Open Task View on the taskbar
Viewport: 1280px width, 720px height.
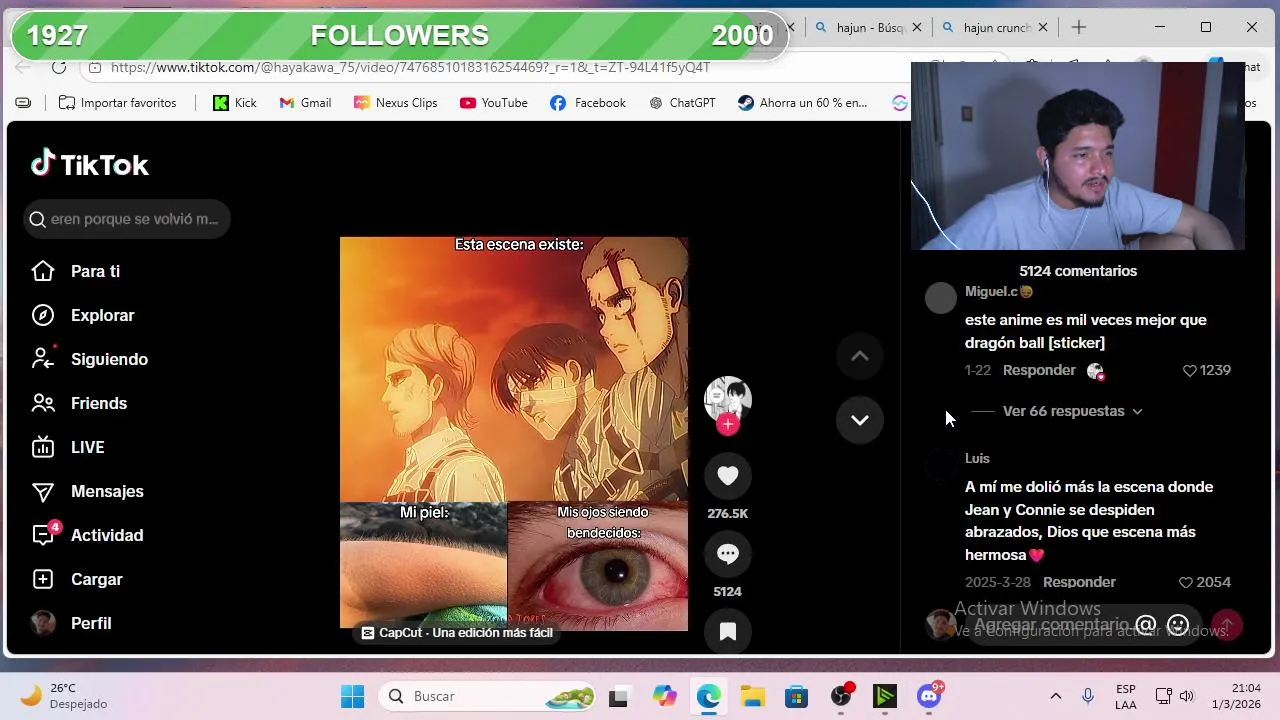(x=618, y=697)
